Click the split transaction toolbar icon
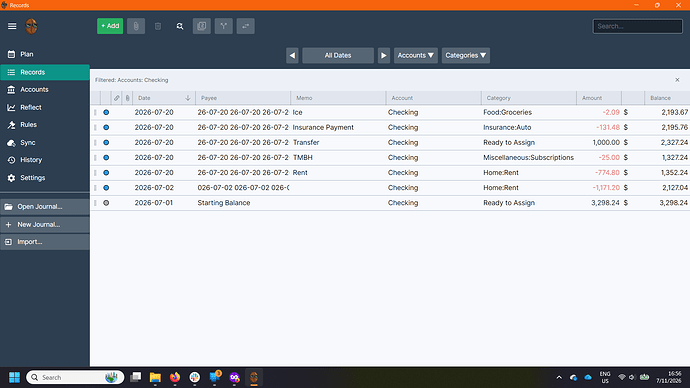 (x=224, y=26)
